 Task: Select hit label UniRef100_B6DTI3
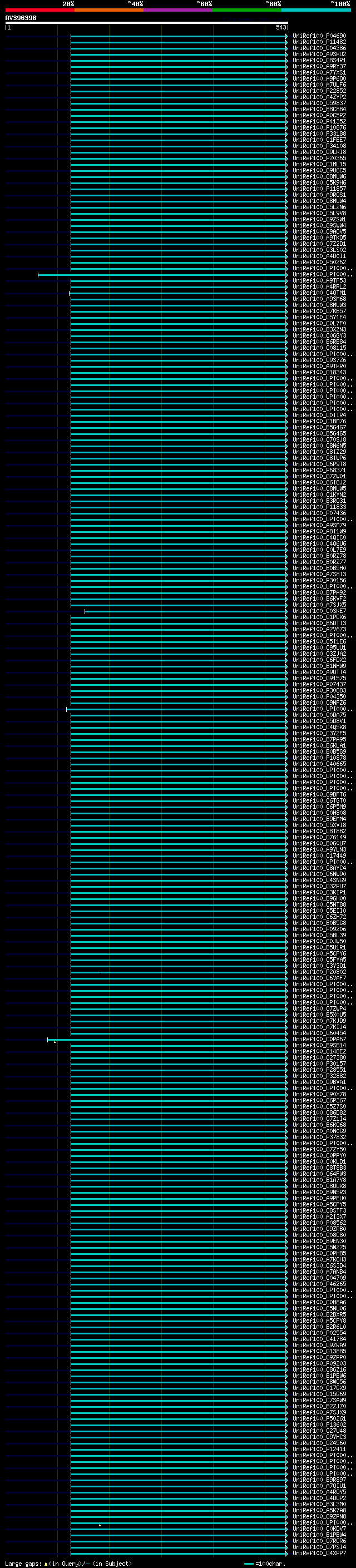[319, 624]
